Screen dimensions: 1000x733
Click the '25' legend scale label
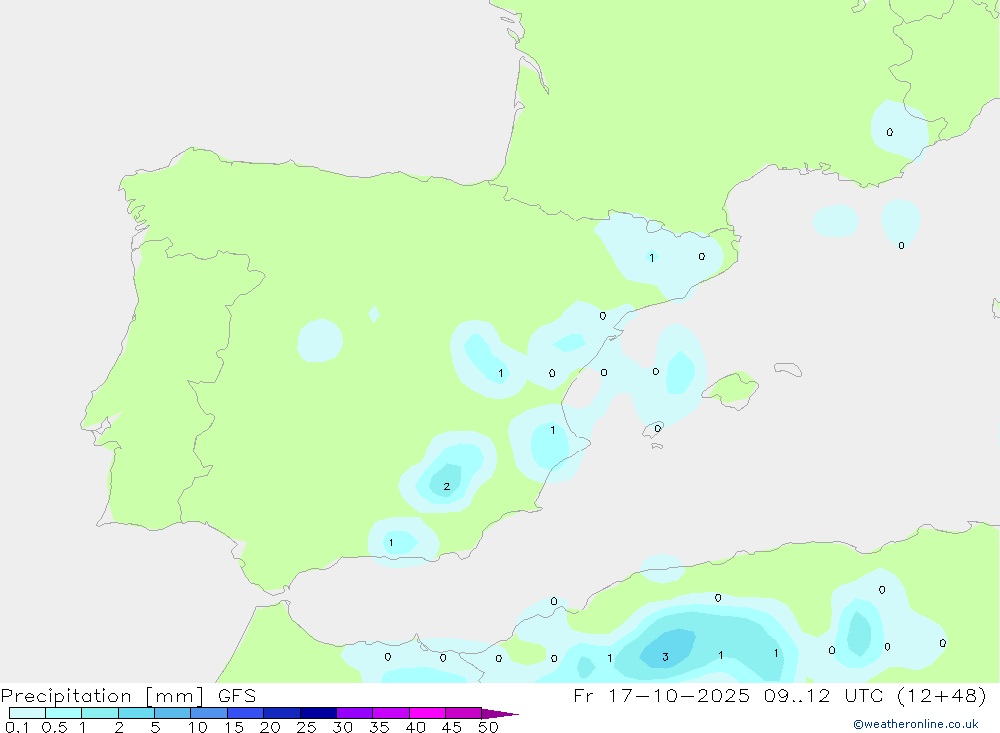(306, 727)
